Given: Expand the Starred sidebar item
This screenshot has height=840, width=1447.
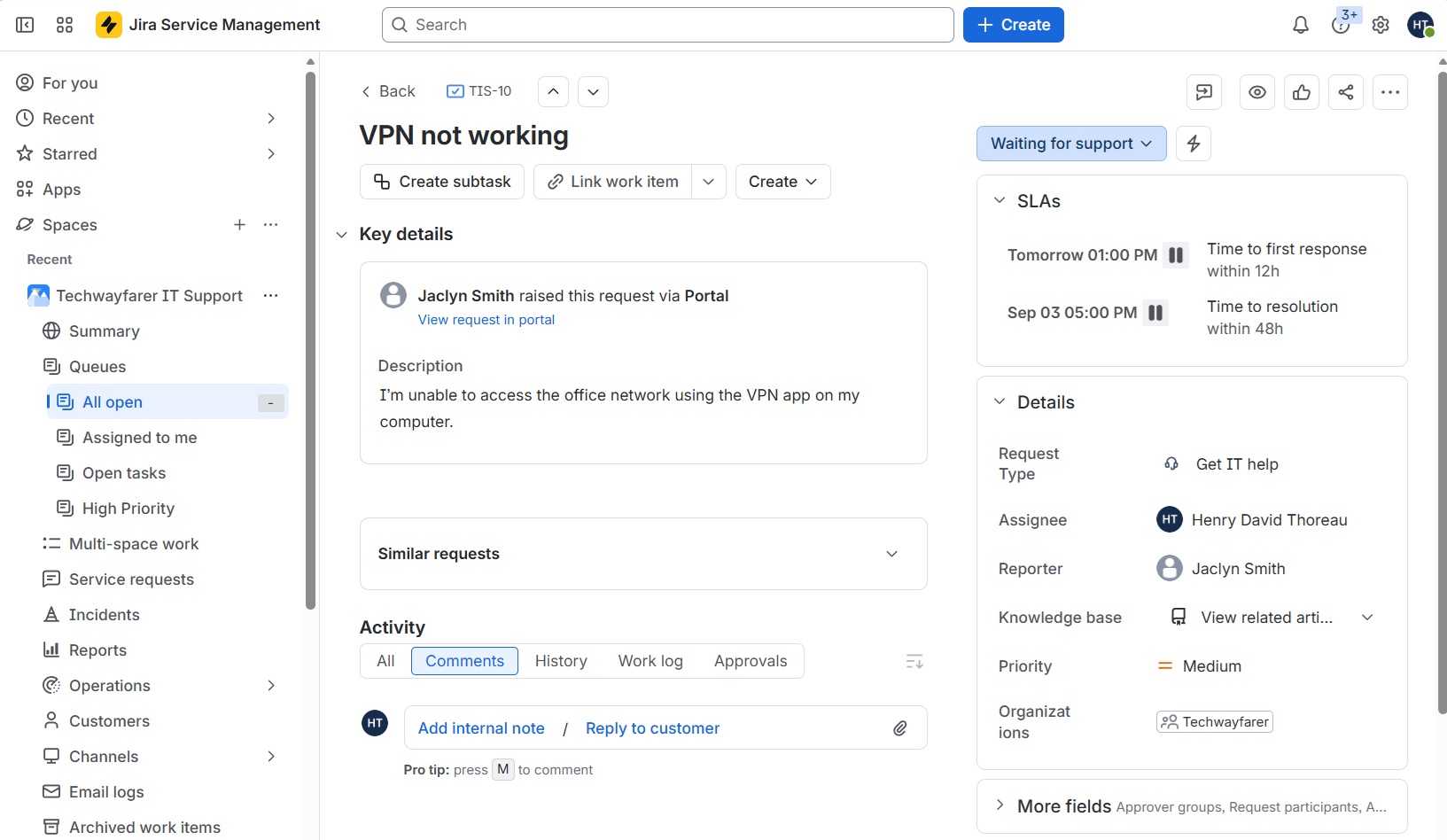Looking at the screenshot, I should 271,153.
